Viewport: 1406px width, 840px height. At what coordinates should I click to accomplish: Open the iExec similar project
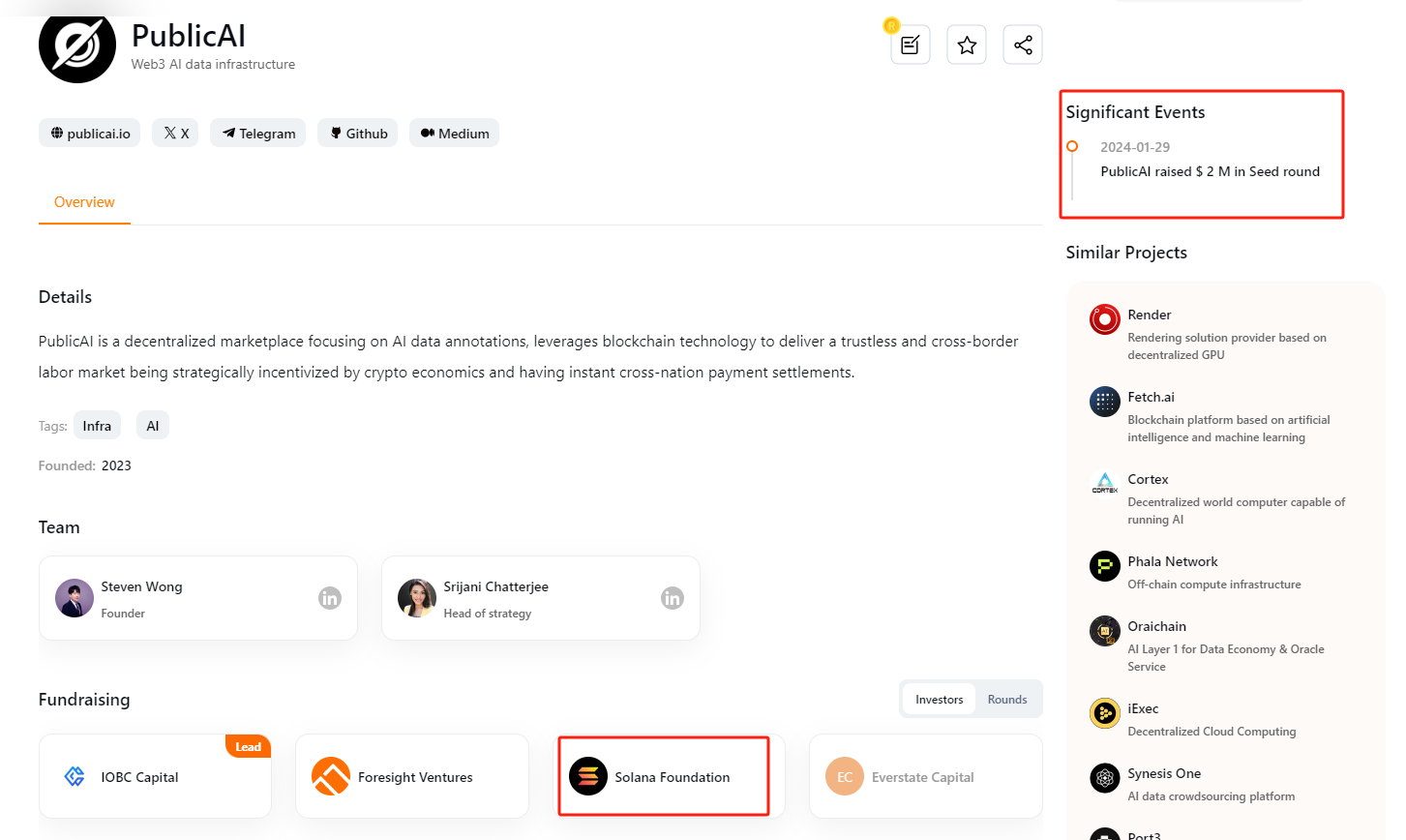click(1144, 708)
